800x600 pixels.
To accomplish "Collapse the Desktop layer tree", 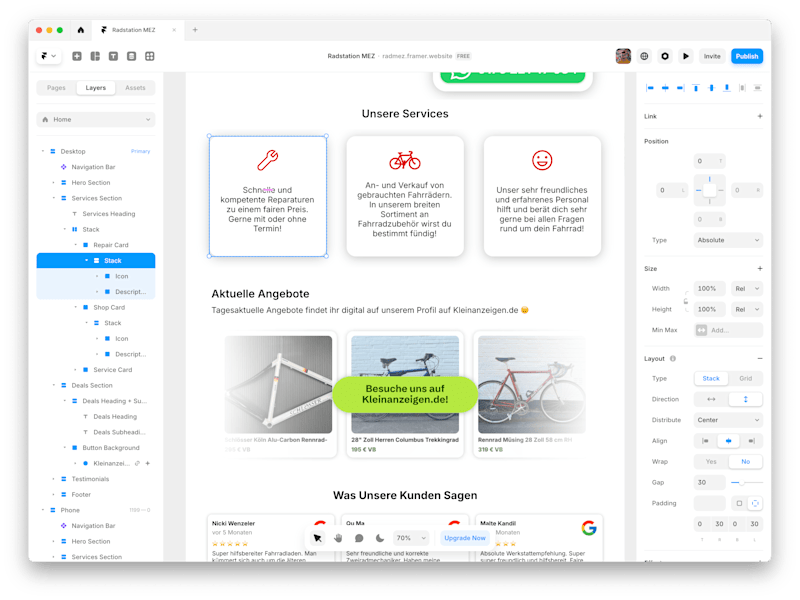I will [42, 152].
